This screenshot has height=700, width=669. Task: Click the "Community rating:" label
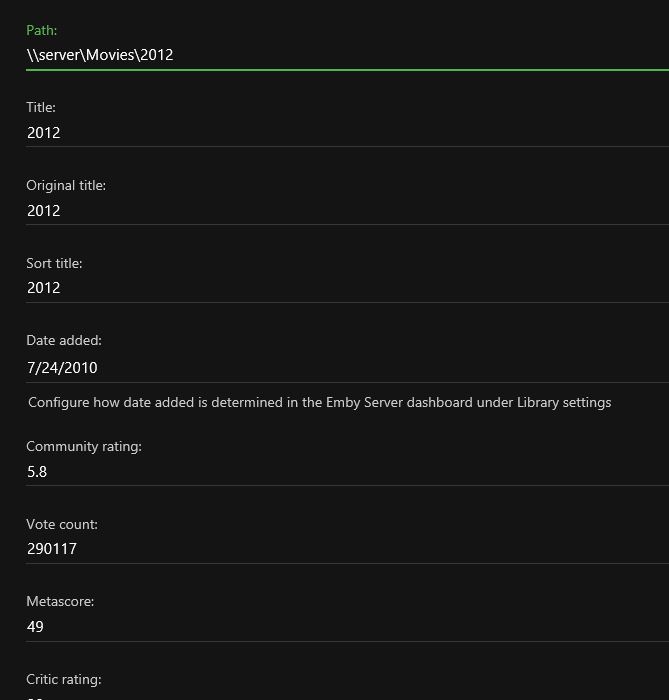coord(84,446)
